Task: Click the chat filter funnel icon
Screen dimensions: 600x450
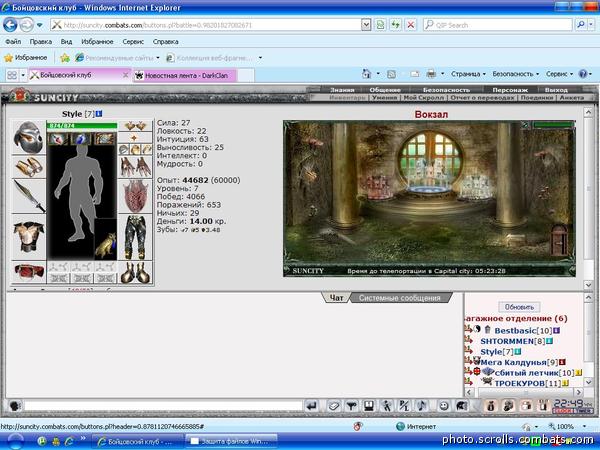Action: 351,406
